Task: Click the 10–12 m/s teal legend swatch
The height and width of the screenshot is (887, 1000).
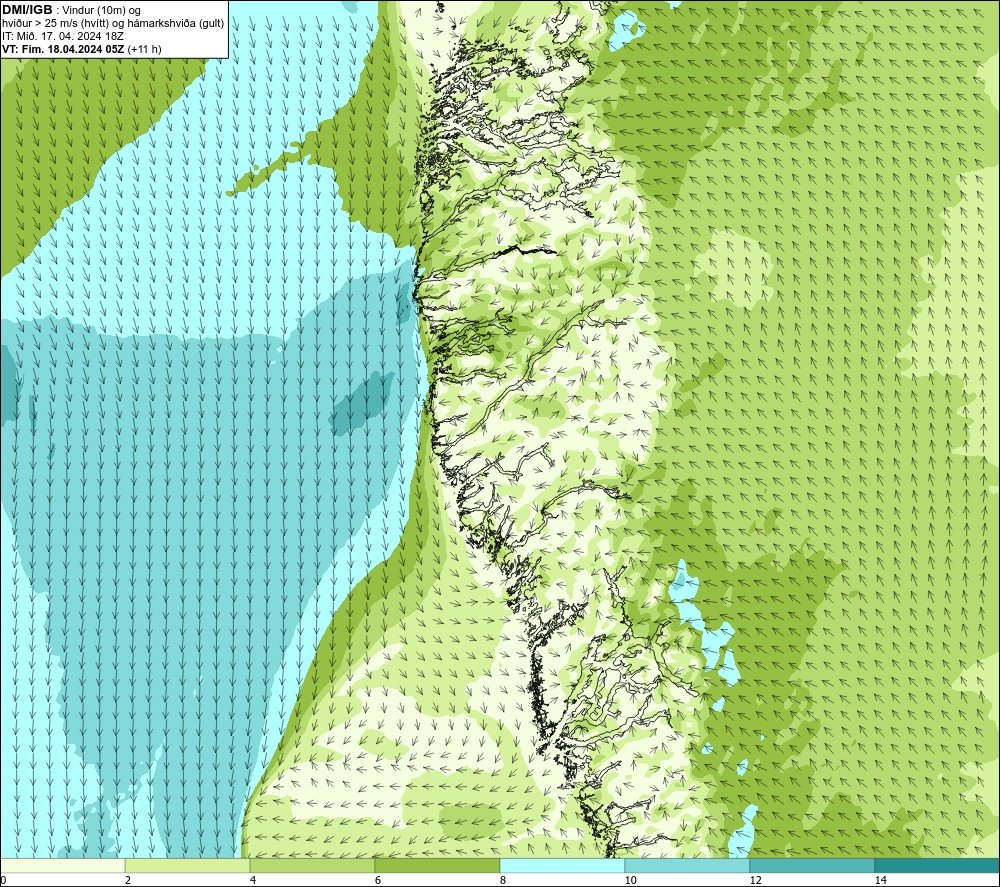Action: (688, 865)
